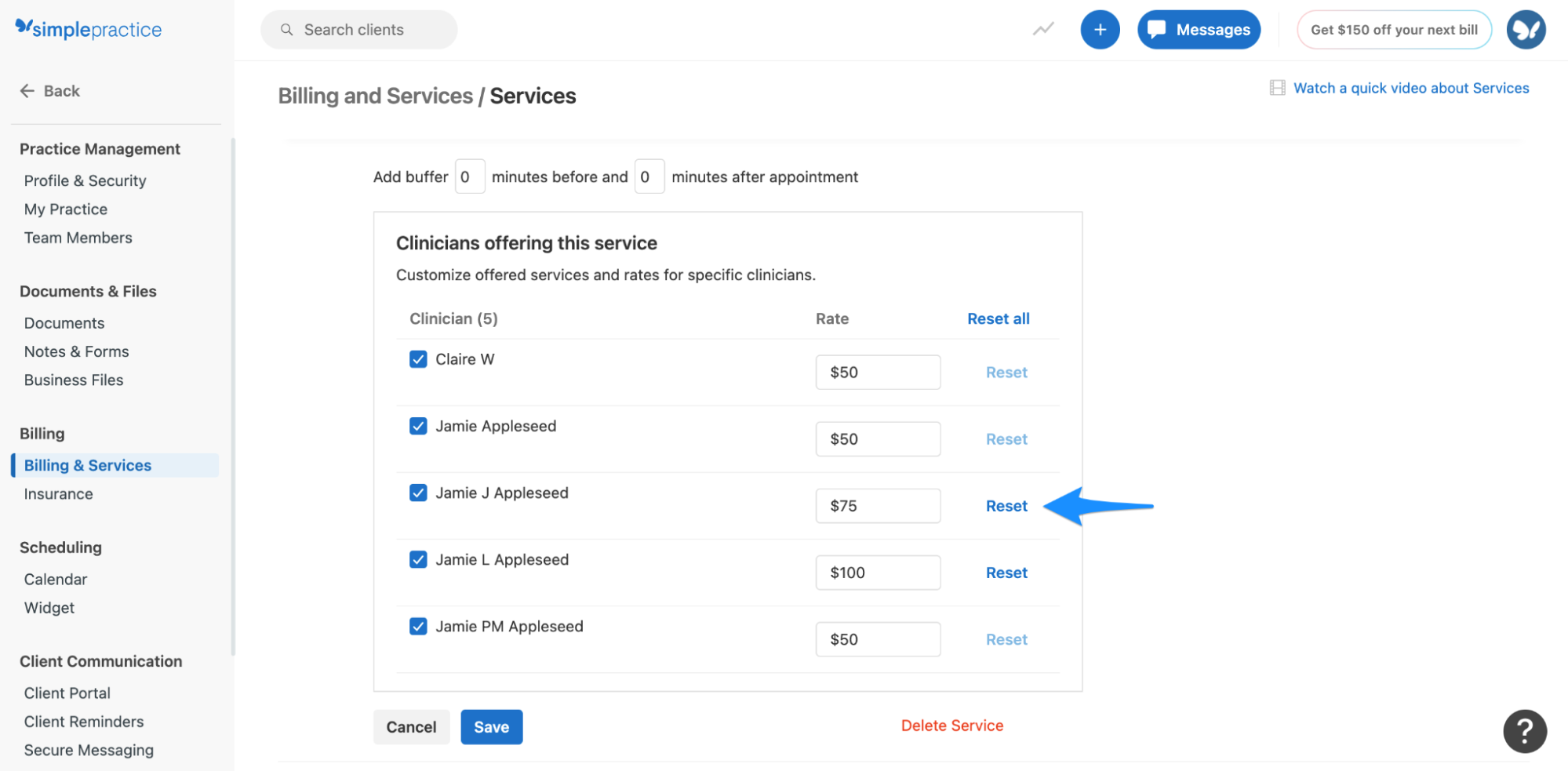Open the Insurance section in the sidebar
This screenshot has height=771, width=1568.
click(x=58, y=493)
